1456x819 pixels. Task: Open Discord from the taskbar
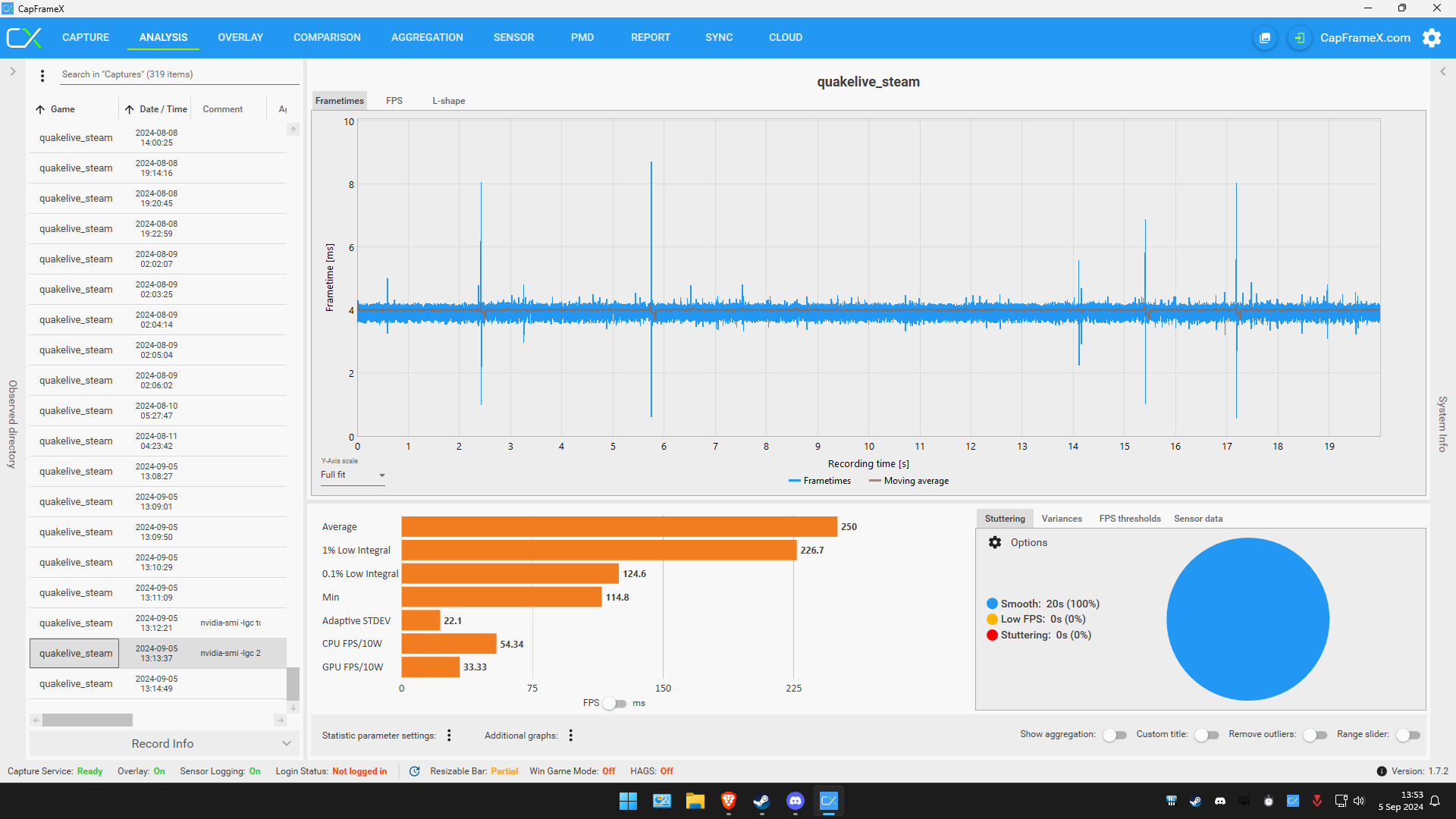pyautogui.click(x=795, y=801)
